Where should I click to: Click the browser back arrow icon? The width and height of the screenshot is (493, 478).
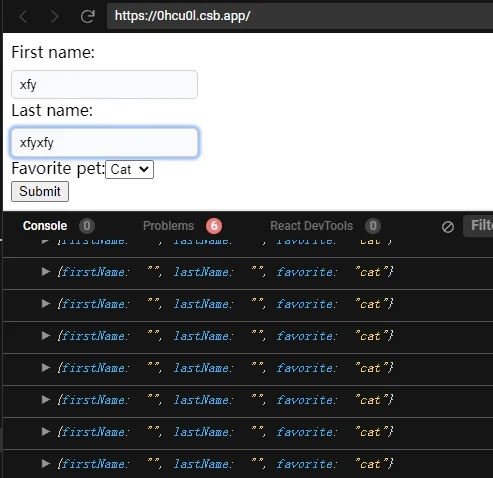[x=23, y=16]
